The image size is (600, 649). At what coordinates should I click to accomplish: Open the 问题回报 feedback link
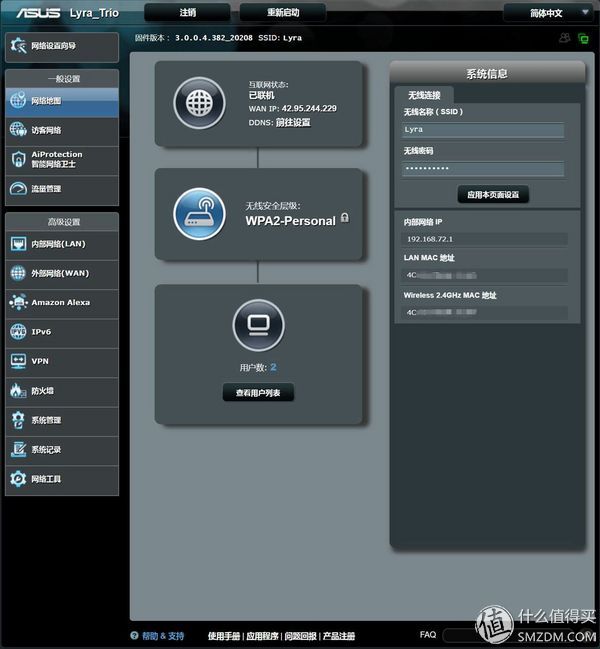click(300, 636)
